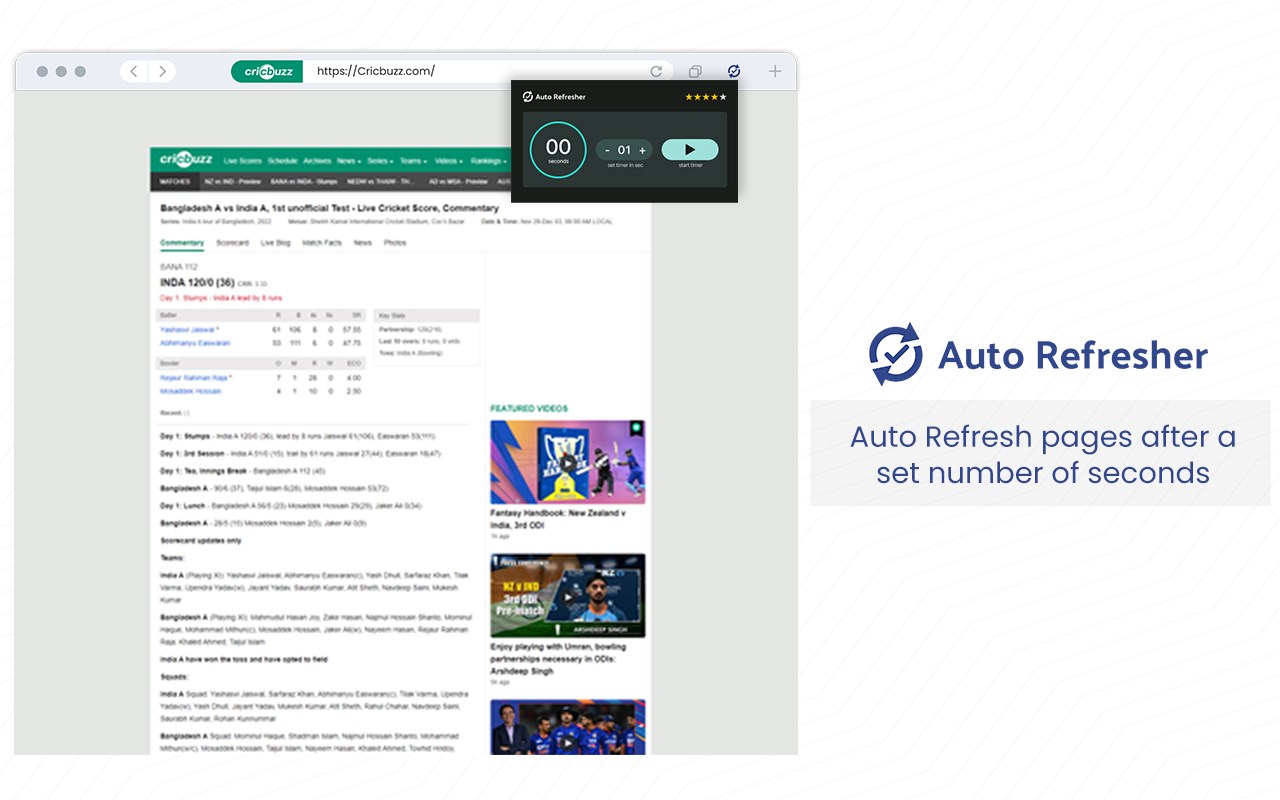This screenshot has width=1280, height=800.
Task: Select AD vs MSA Preview match
Action: pos(458,182)
